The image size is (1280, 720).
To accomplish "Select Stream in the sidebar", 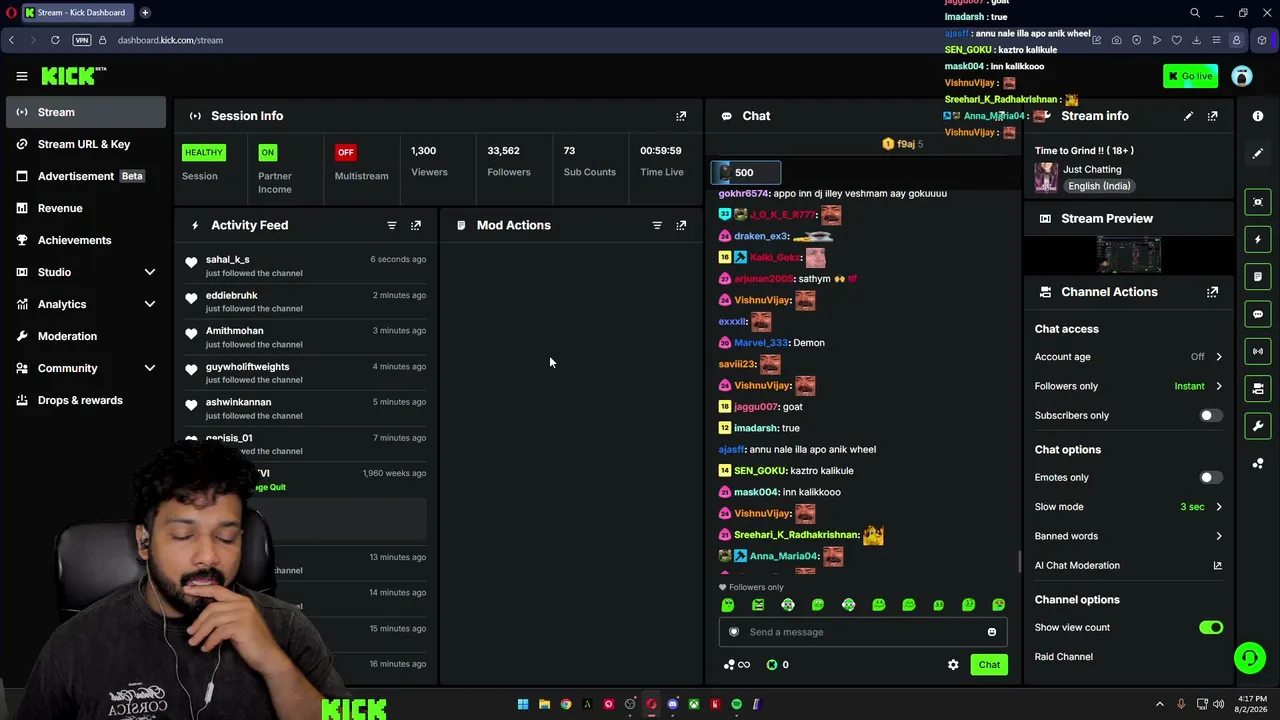I will point(85,112).
